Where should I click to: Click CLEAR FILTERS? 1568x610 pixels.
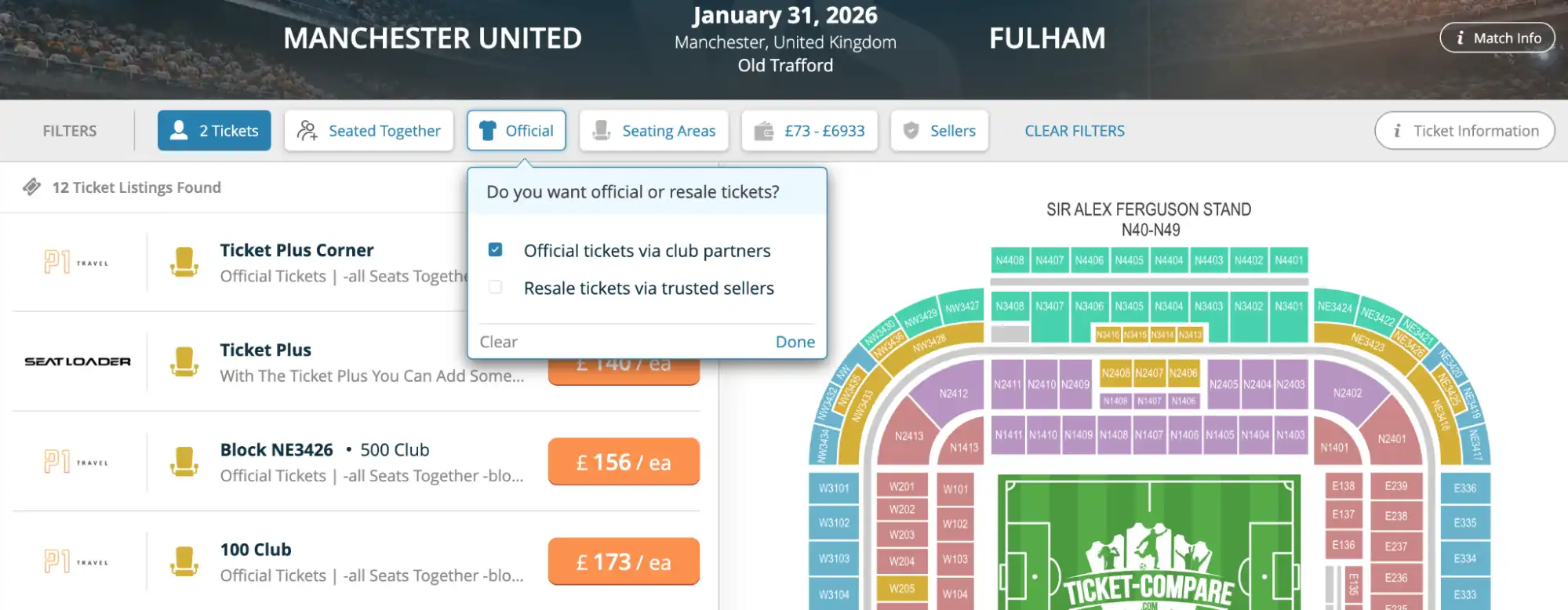tap(1075, 130)
